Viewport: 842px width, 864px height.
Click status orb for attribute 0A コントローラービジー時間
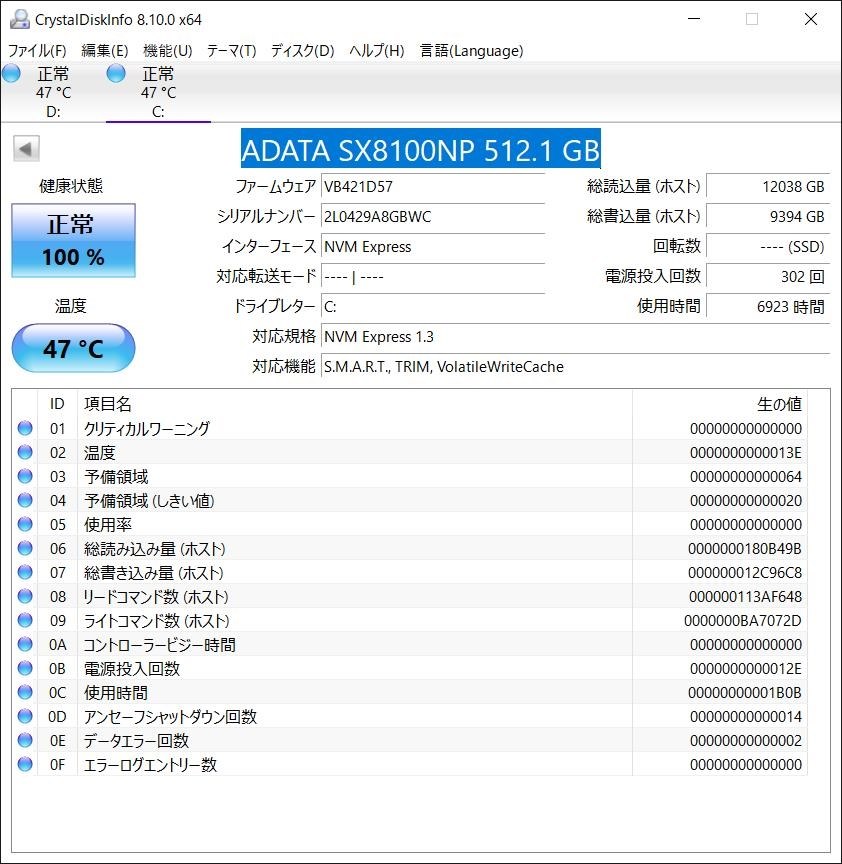(x=25, y=644)
